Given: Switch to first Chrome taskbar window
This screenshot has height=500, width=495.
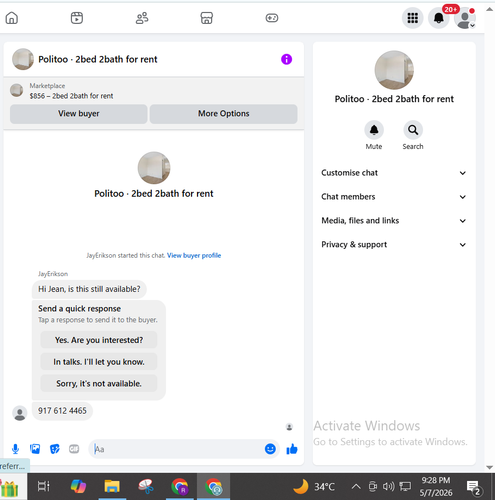Looking at the screenshot, I should click(x=180, y=486).
